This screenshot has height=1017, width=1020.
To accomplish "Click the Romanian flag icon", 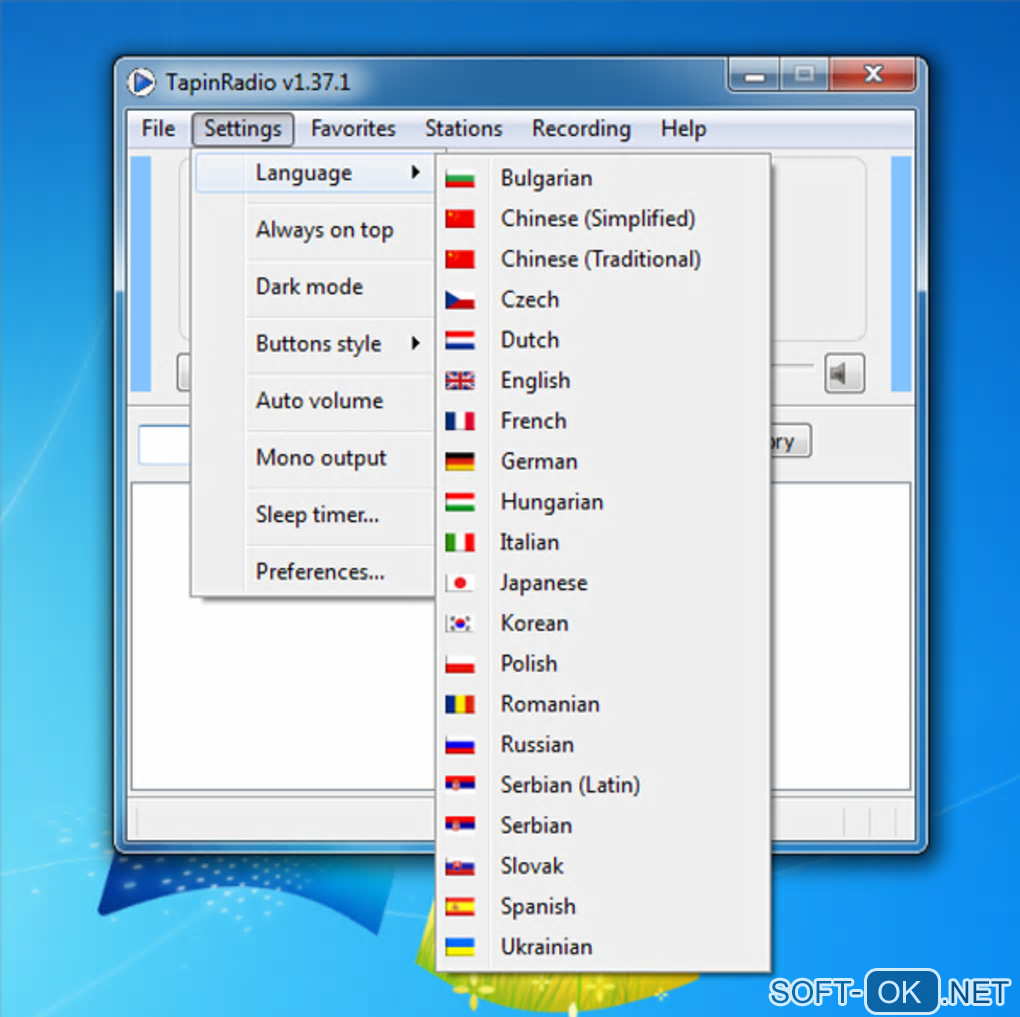I will coord(460,704).
